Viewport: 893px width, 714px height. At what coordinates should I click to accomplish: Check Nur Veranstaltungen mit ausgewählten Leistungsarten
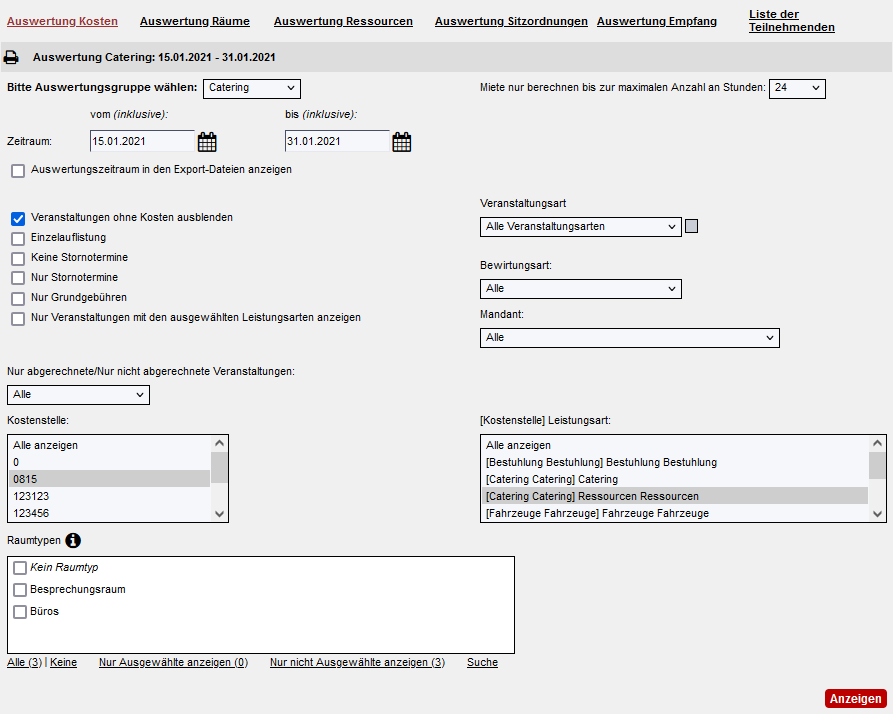(18, 318)
